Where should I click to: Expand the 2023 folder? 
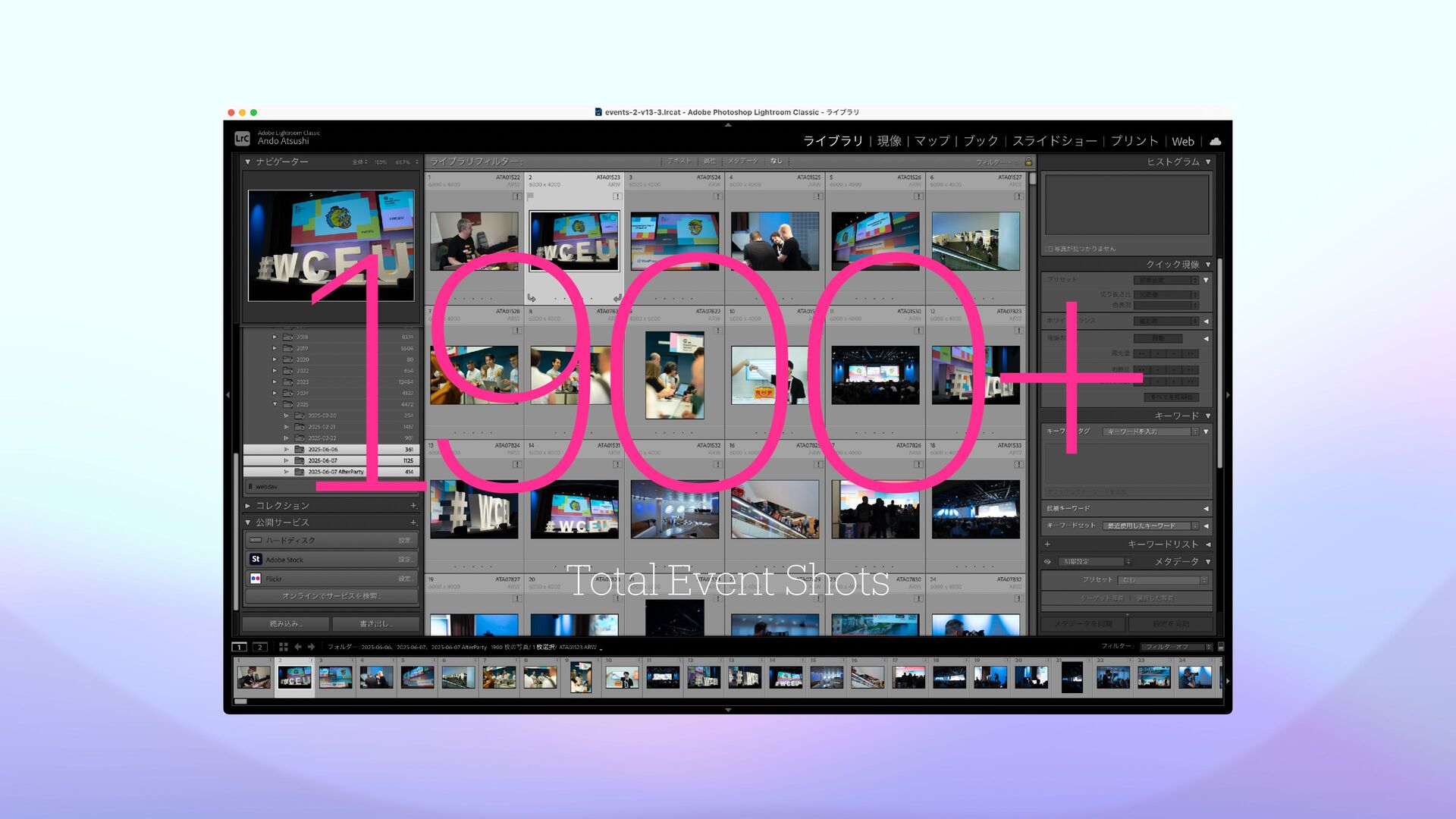click(x=275, y=381)
